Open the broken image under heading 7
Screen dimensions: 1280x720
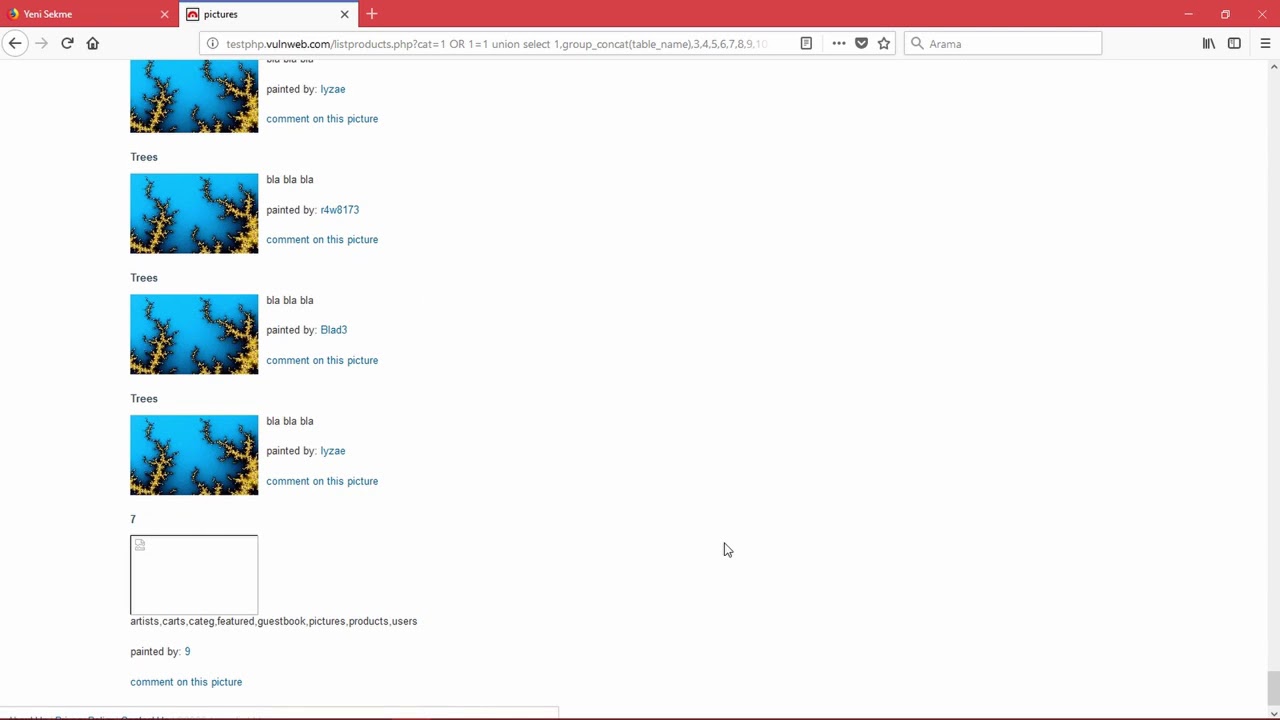tap(194, 575)
